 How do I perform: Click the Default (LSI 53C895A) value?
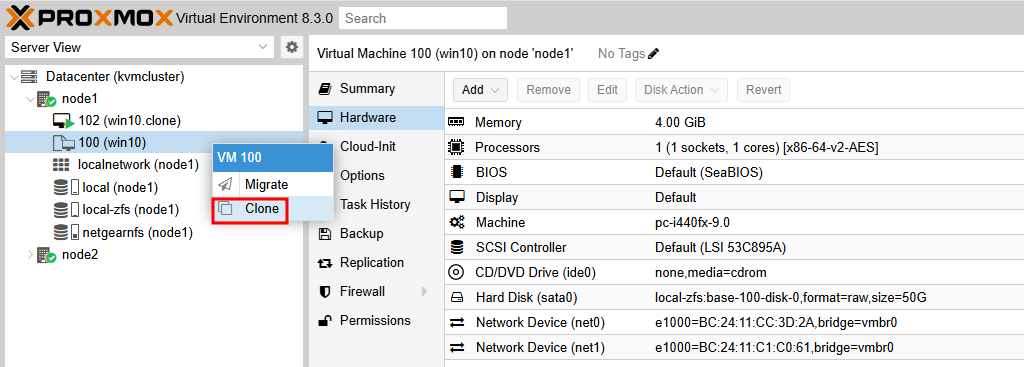pyautogui.click(x=720, y=247)
